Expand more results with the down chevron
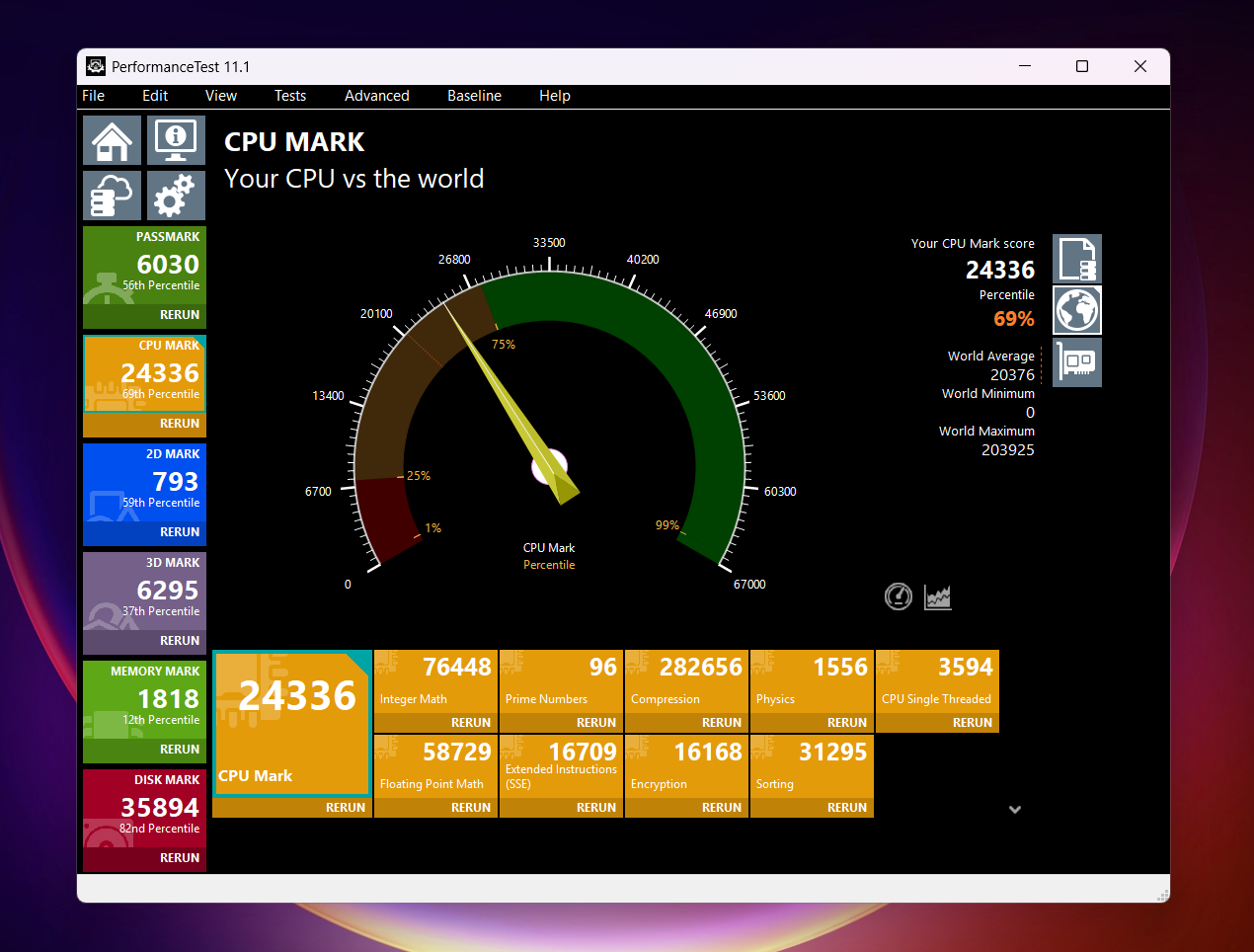The width and height of the screenshot is (1254, 952). 1014,809
